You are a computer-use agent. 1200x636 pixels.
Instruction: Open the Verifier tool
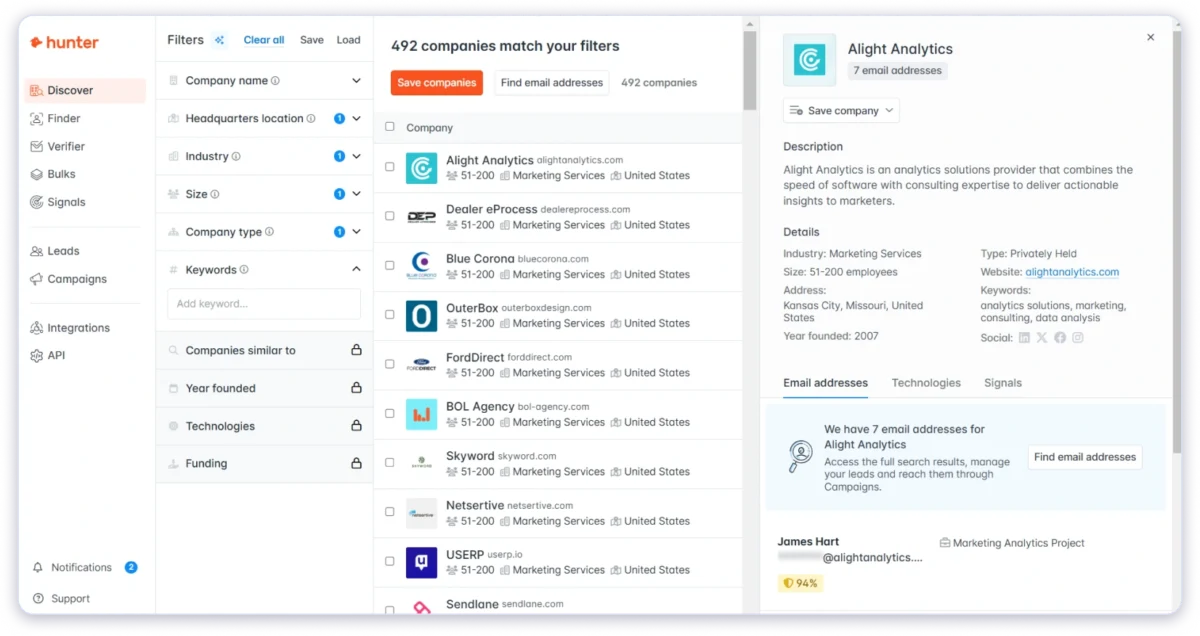[x=65, y=146]
